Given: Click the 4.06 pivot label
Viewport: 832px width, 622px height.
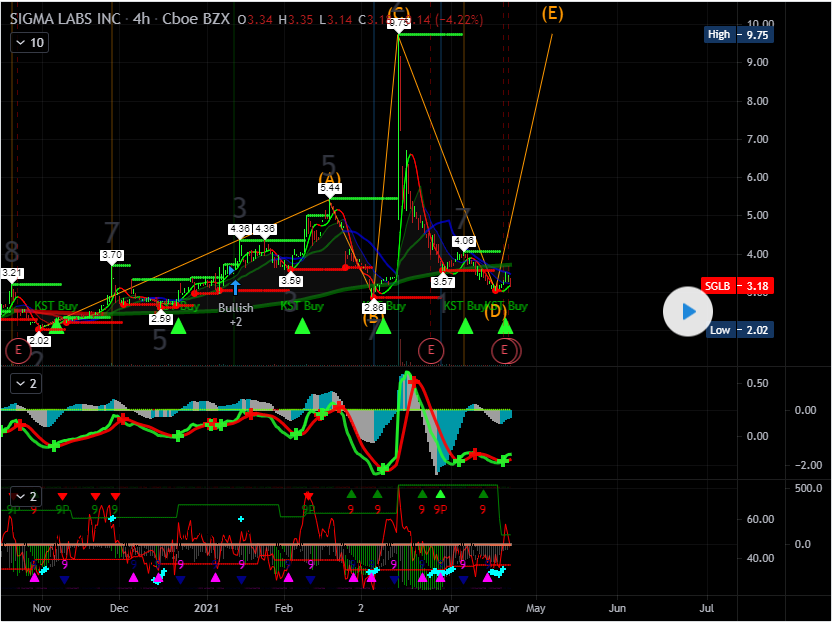Looking at the screenshot, I should (x=463, y=241).
